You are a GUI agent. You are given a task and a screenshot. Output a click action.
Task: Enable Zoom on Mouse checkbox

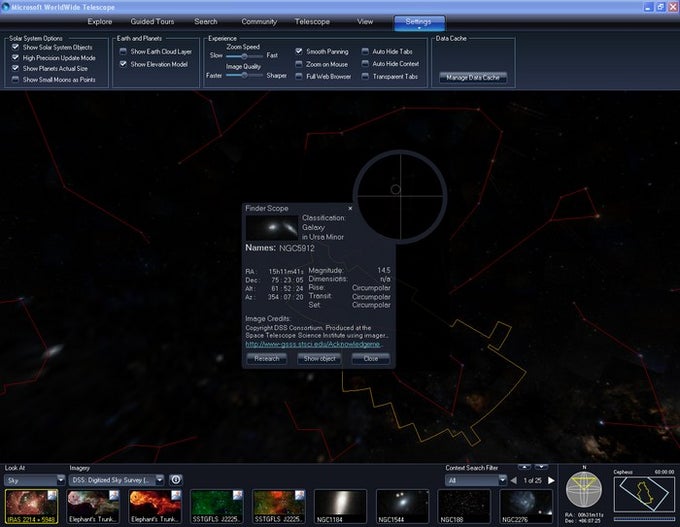click(x=299, y=64)
